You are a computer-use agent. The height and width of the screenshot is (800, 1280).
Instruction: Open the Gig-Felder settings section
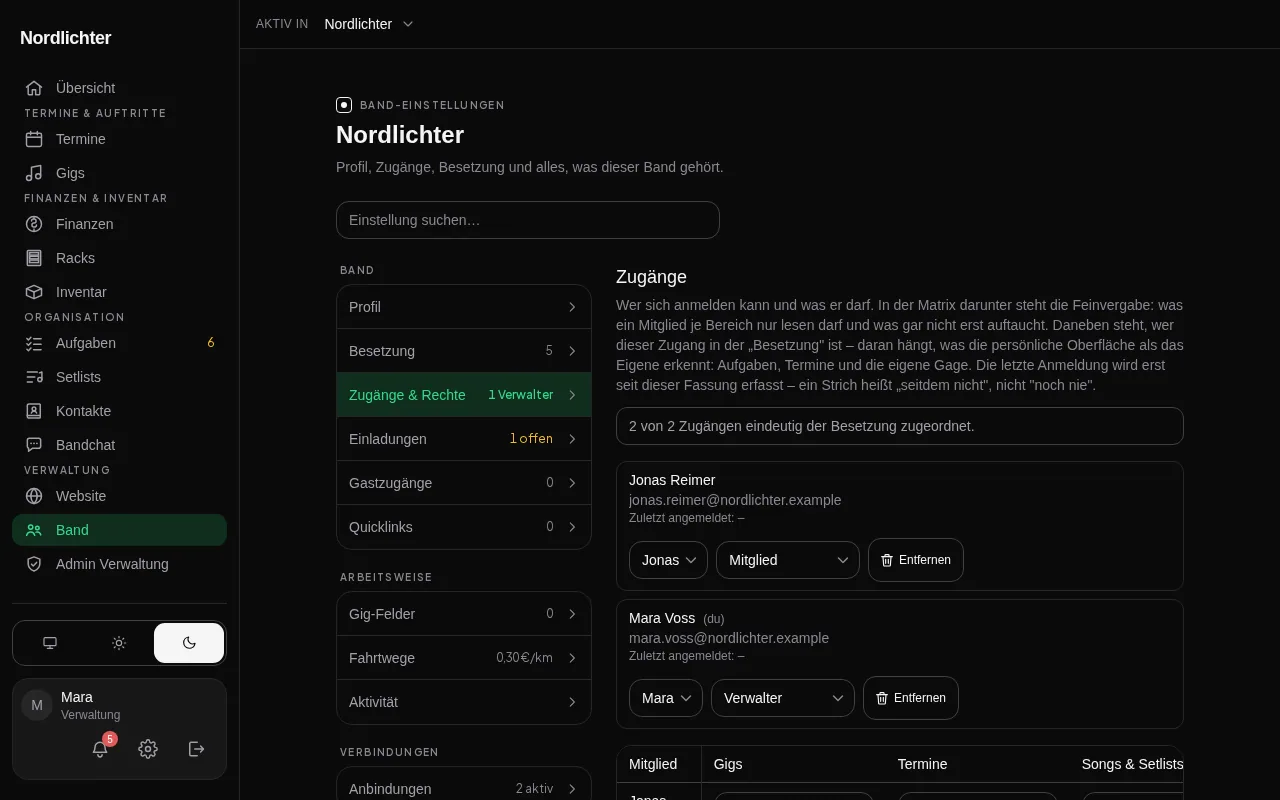pyautogui.click(x=464, y=614)
